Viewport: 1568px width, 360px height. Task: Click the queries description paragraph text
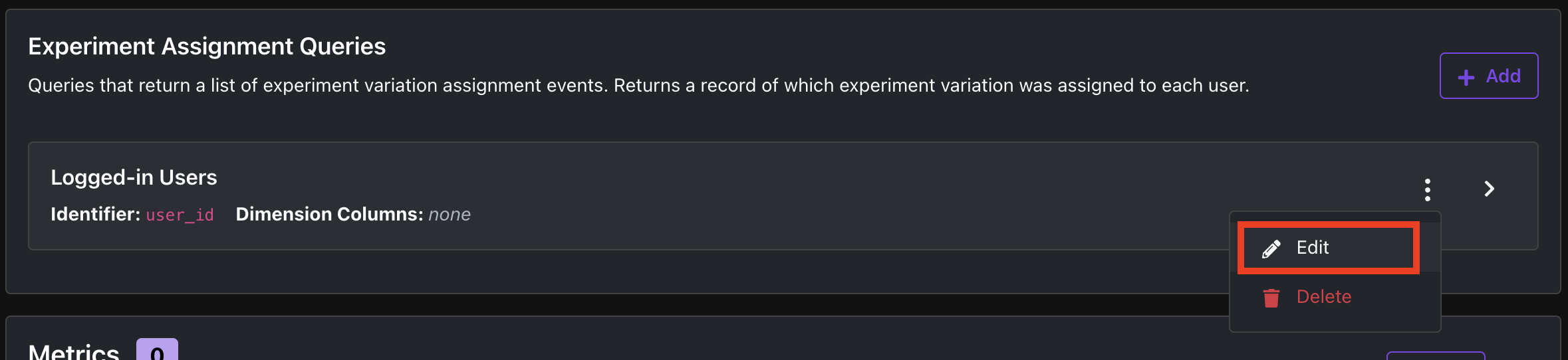click(638, 86)
